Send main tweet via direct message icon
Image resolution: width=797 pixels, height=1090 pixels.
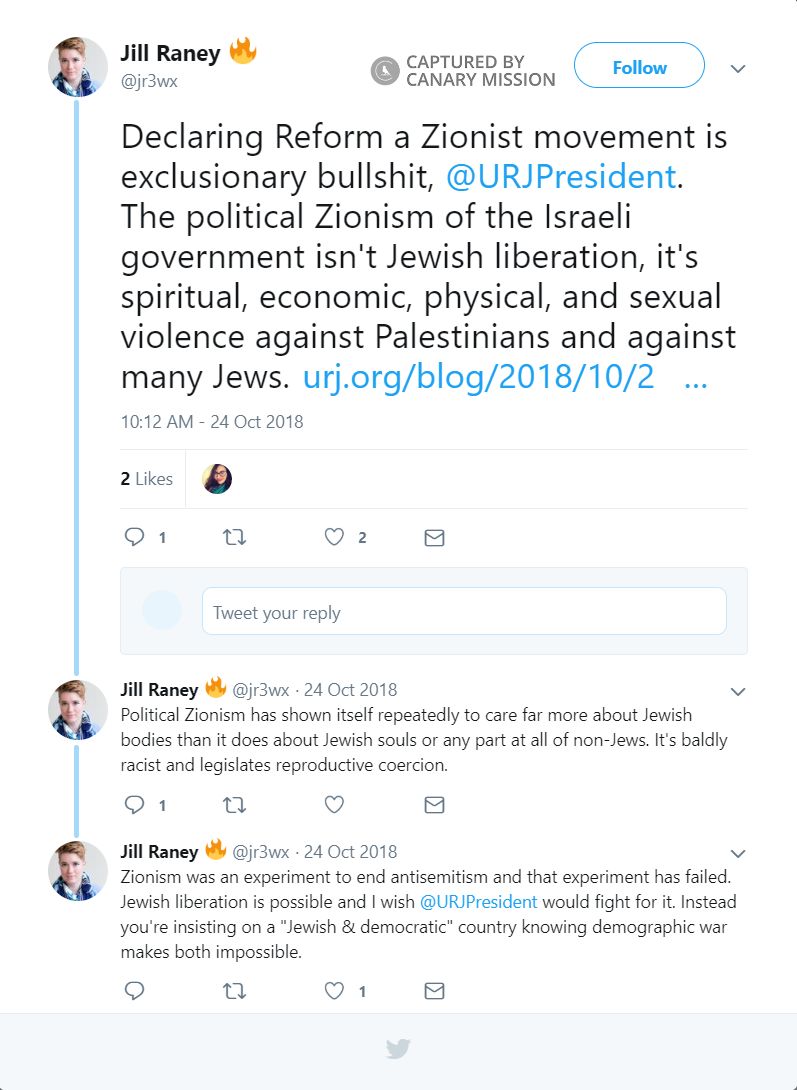[434, 538]
